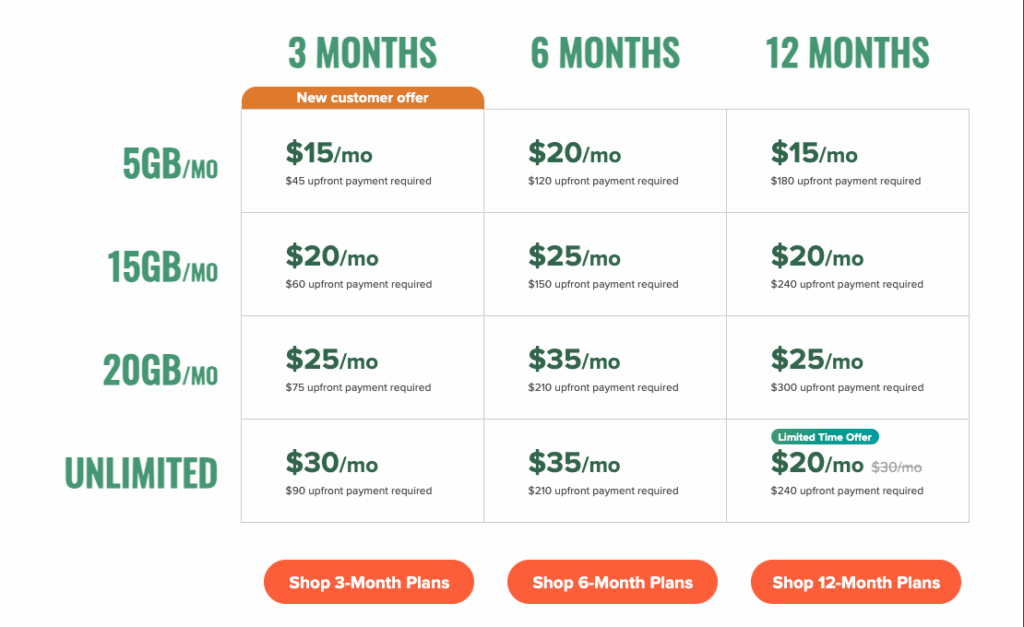Click the 12 MONTHS column heading
This screenshot has width=1024, height=627.
tap(847, 52)
